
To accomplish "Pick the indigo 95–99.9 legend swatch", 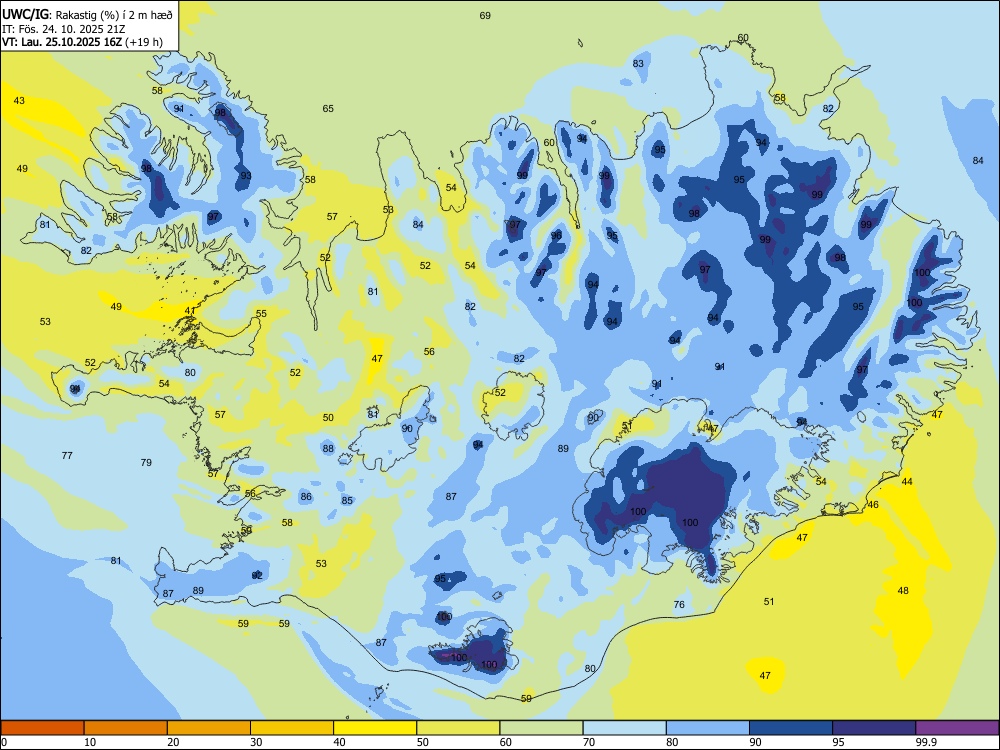I will [x=874, y=728].
